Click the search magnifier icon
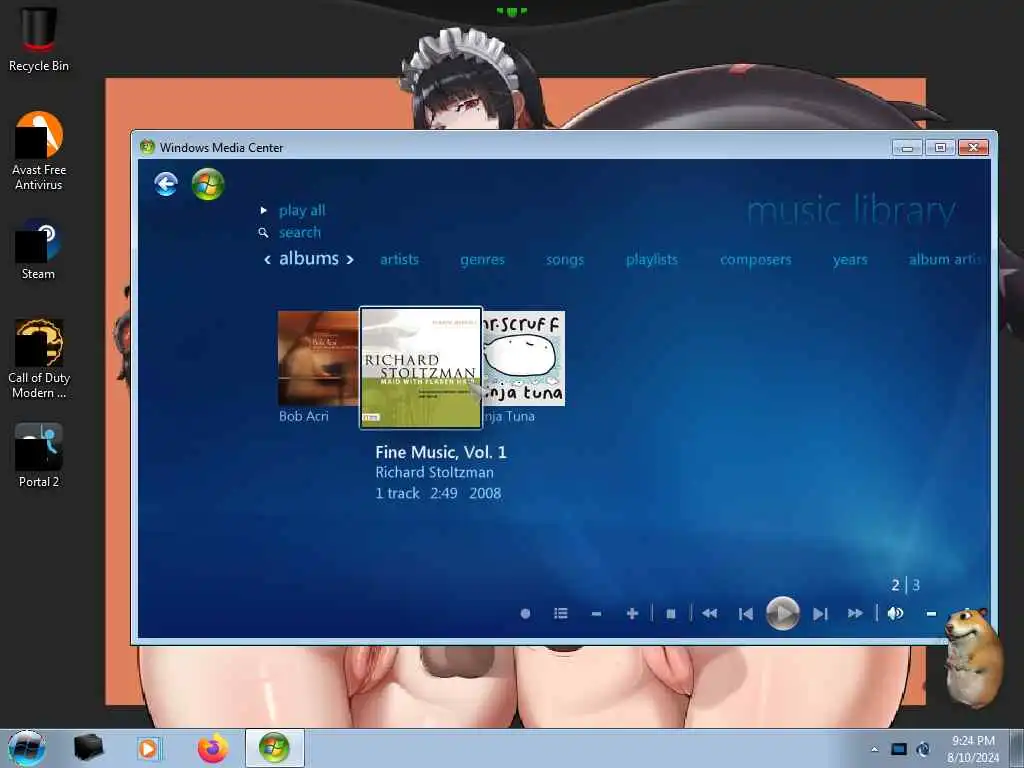Viewport: 1024px width, 768px height. pos(263,232)
